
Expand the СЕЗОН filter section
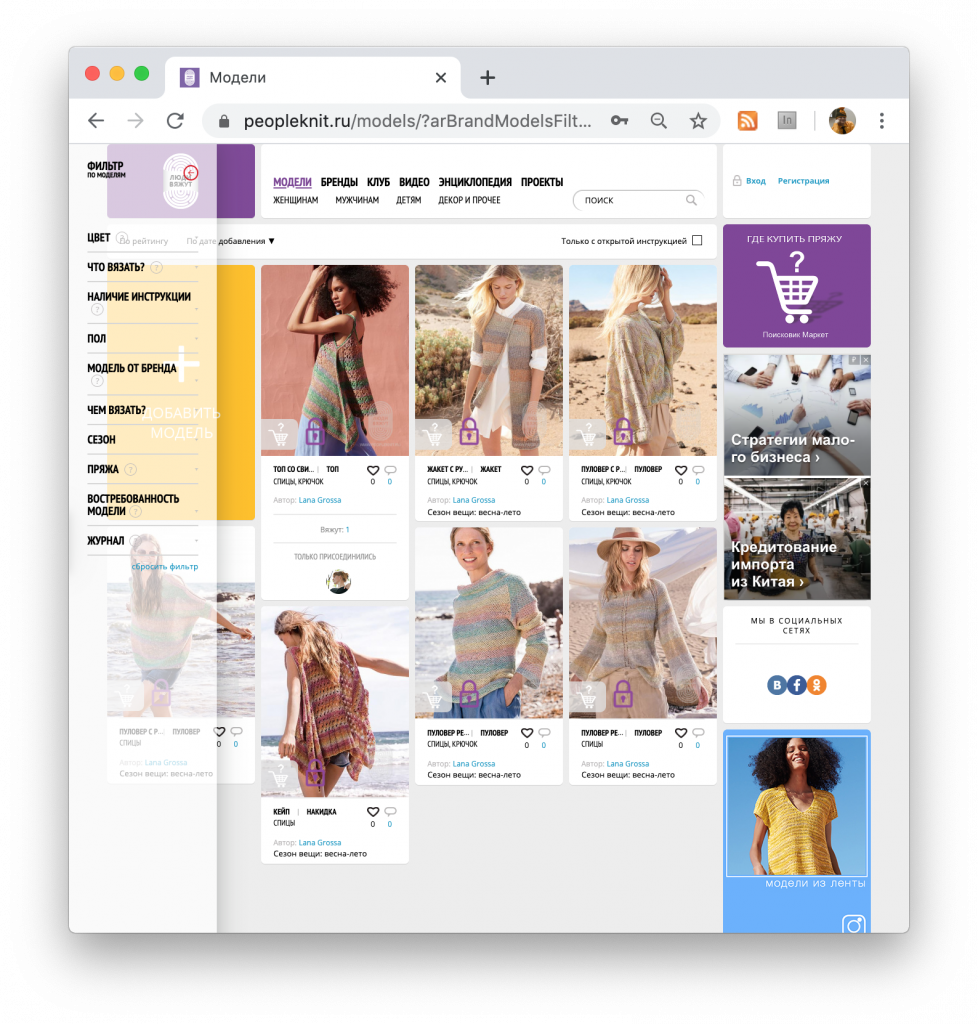[x=142, y=440]
